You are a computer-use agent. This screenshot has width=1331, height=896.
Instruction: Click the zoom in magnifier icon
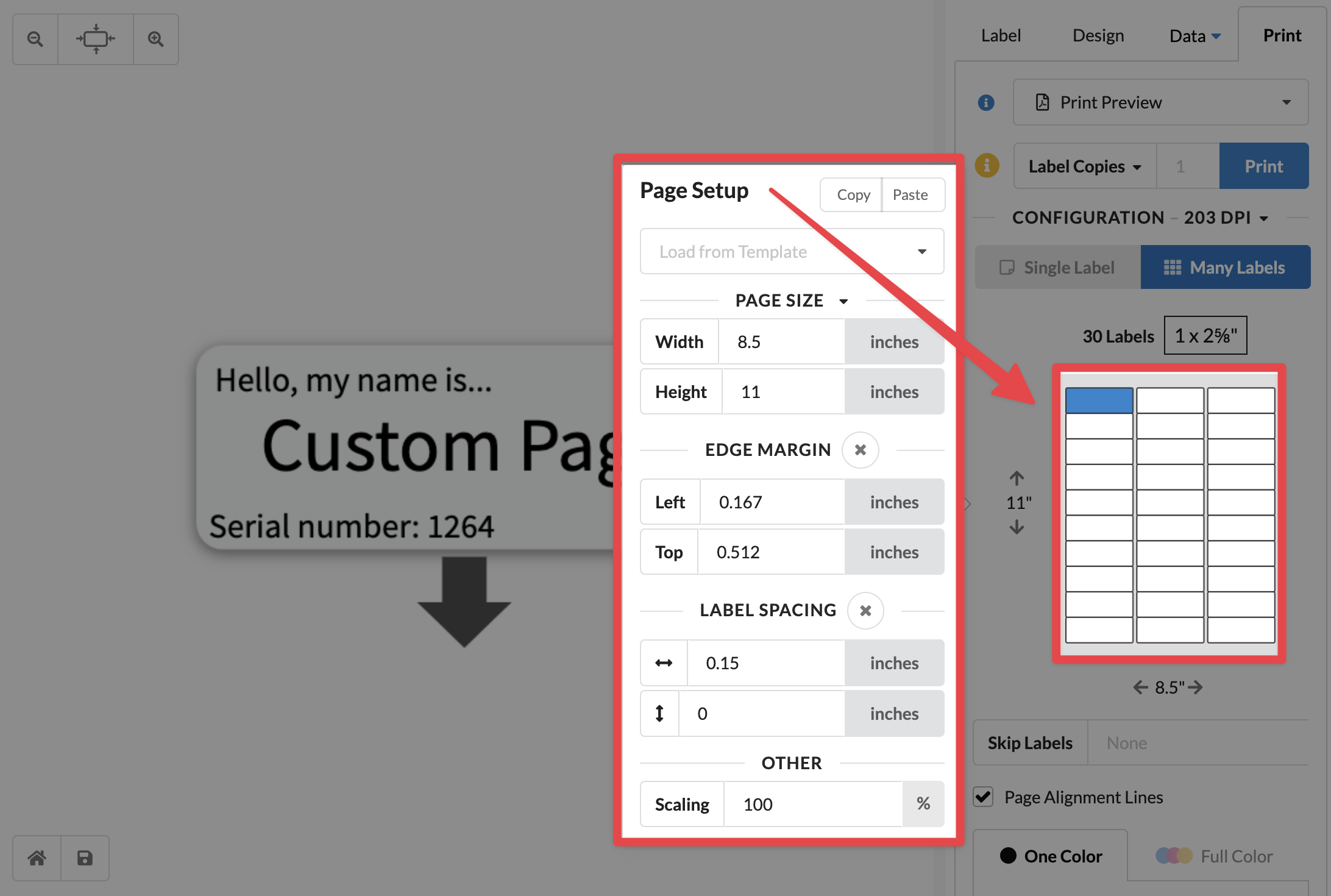156,40
